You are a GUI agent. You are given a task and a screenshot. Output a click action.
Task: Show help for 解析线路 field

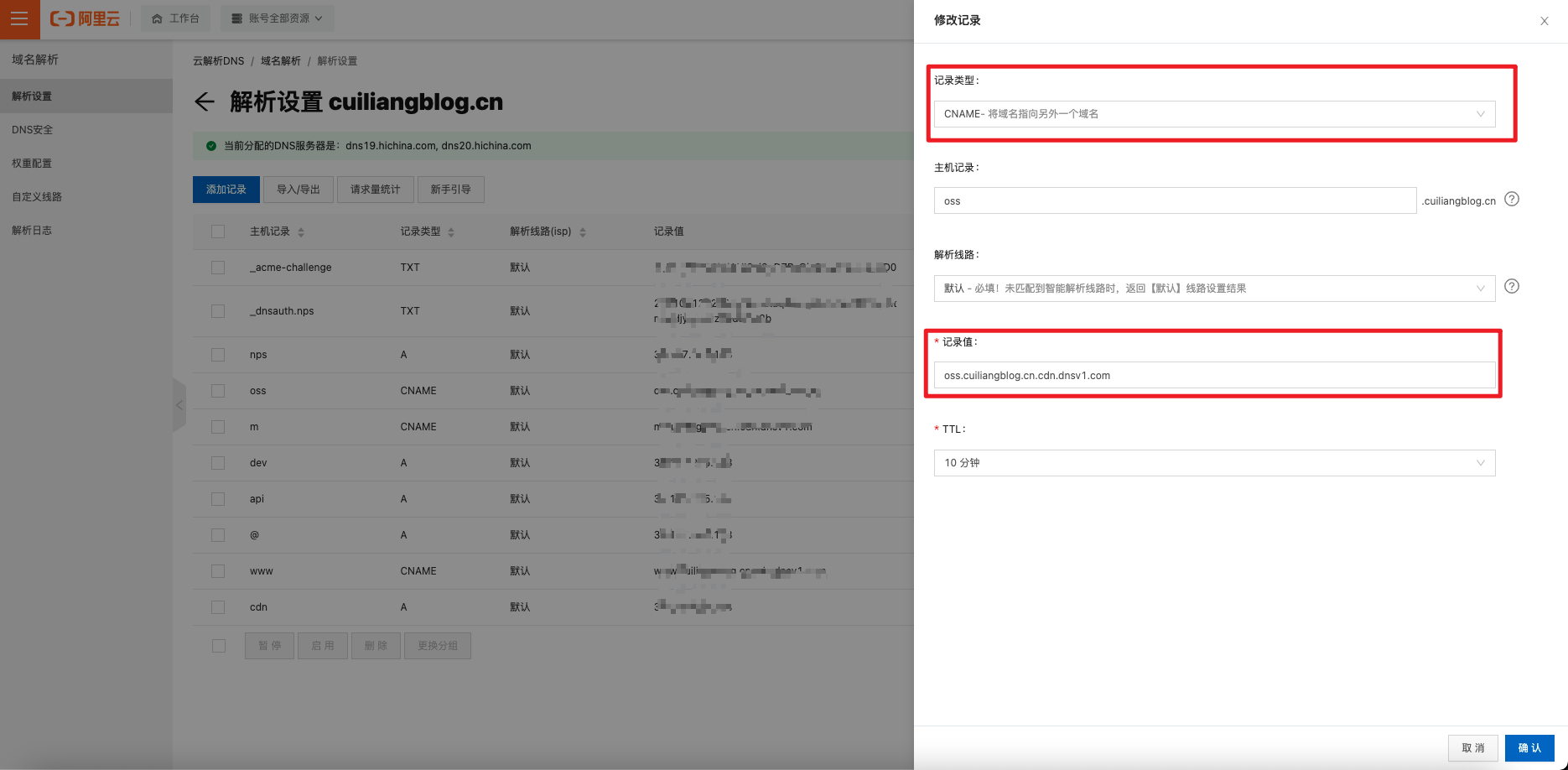(x=1512, y=287)
